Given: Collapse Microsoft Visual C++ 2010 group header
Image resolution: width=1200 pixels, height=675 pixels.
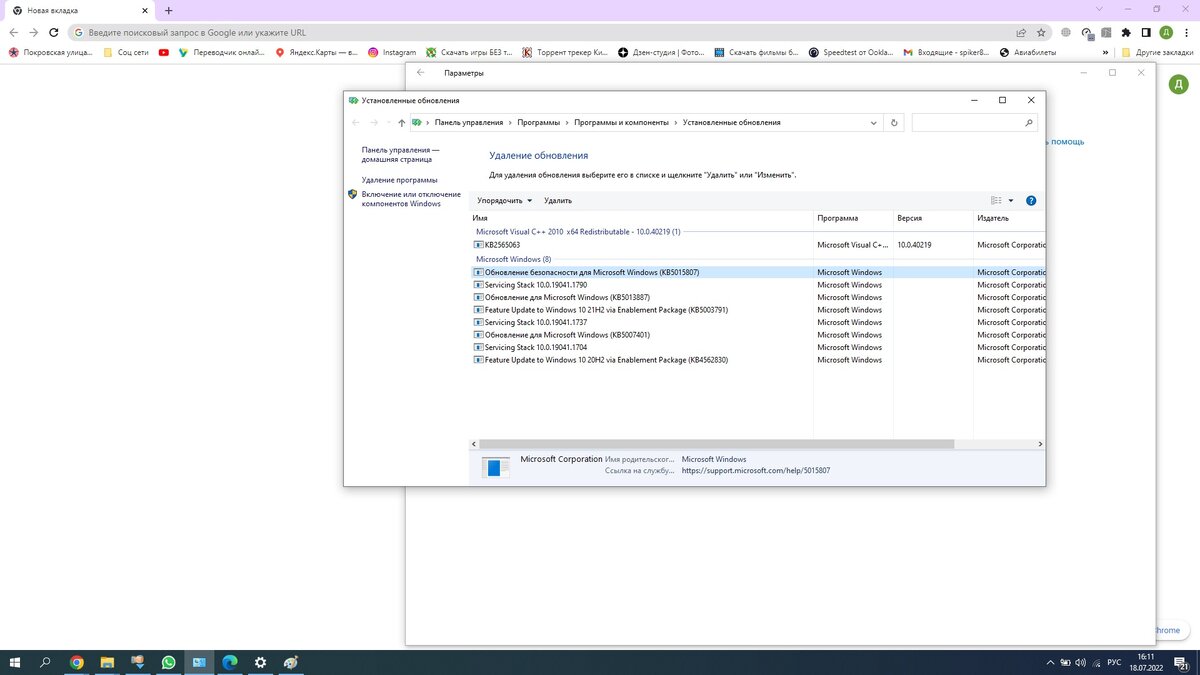Looking at the screenshot, I should pos(578,231).
